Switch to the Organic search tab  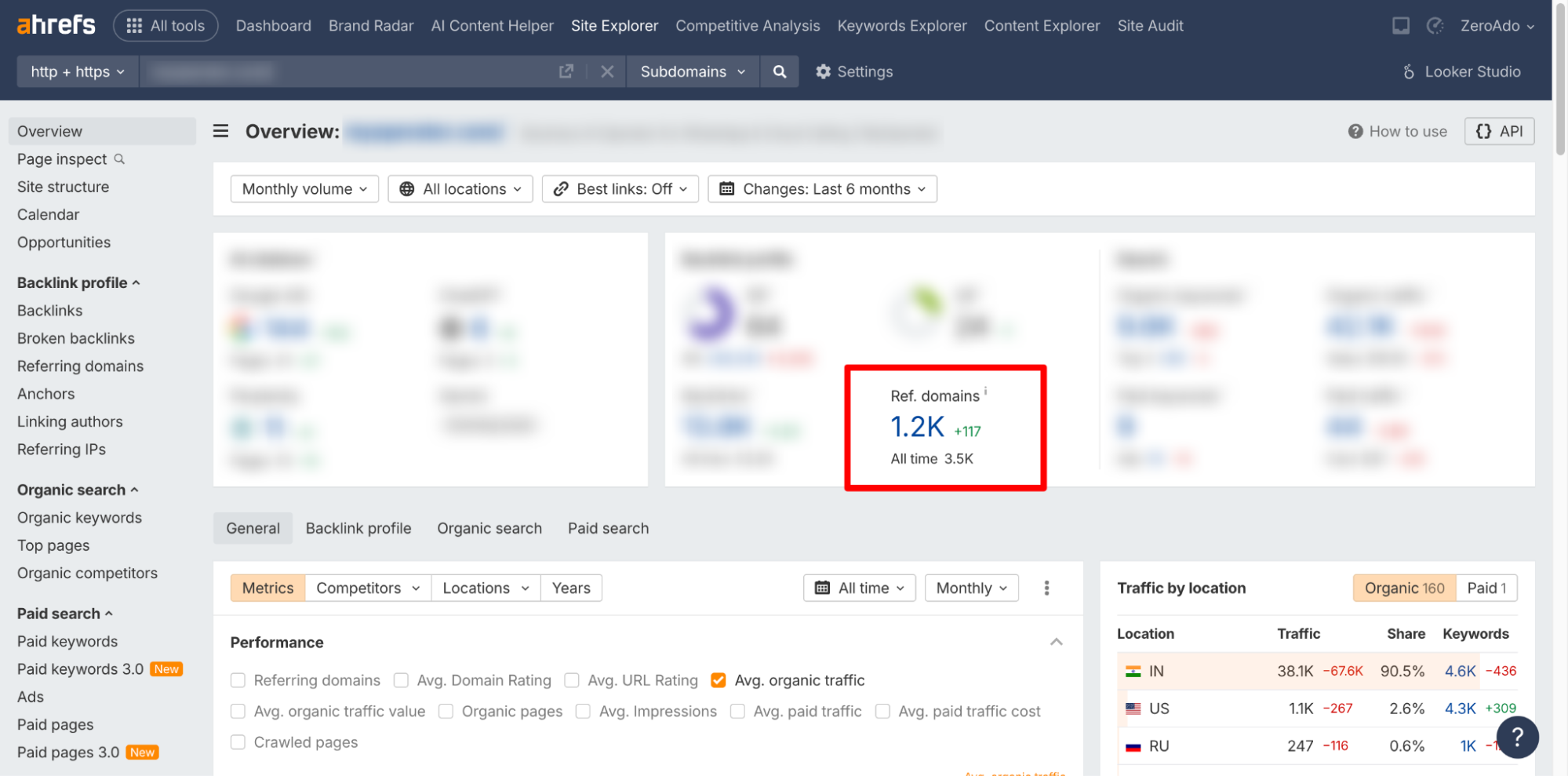(x=489, y=528)
